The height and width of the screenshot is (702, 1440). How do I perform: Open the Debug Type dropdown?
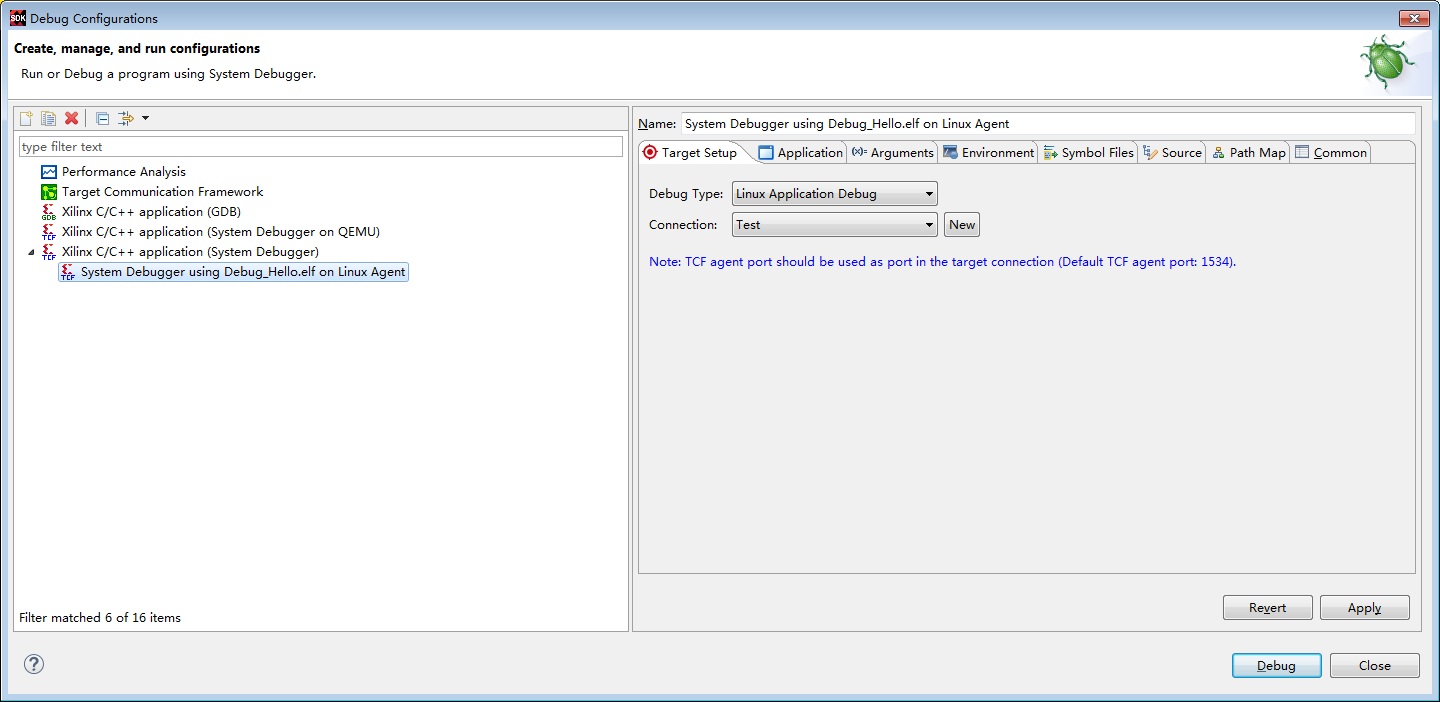pos(835,194)
